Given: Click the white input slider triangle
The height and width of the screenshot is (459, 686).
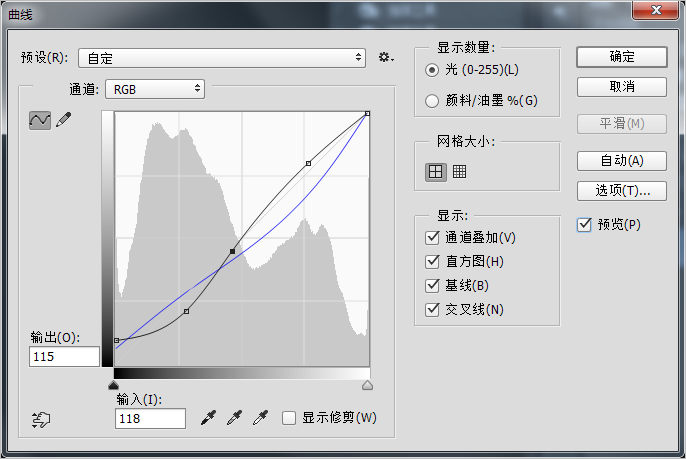Looking at the screenshot, I should tap(368, 385).
